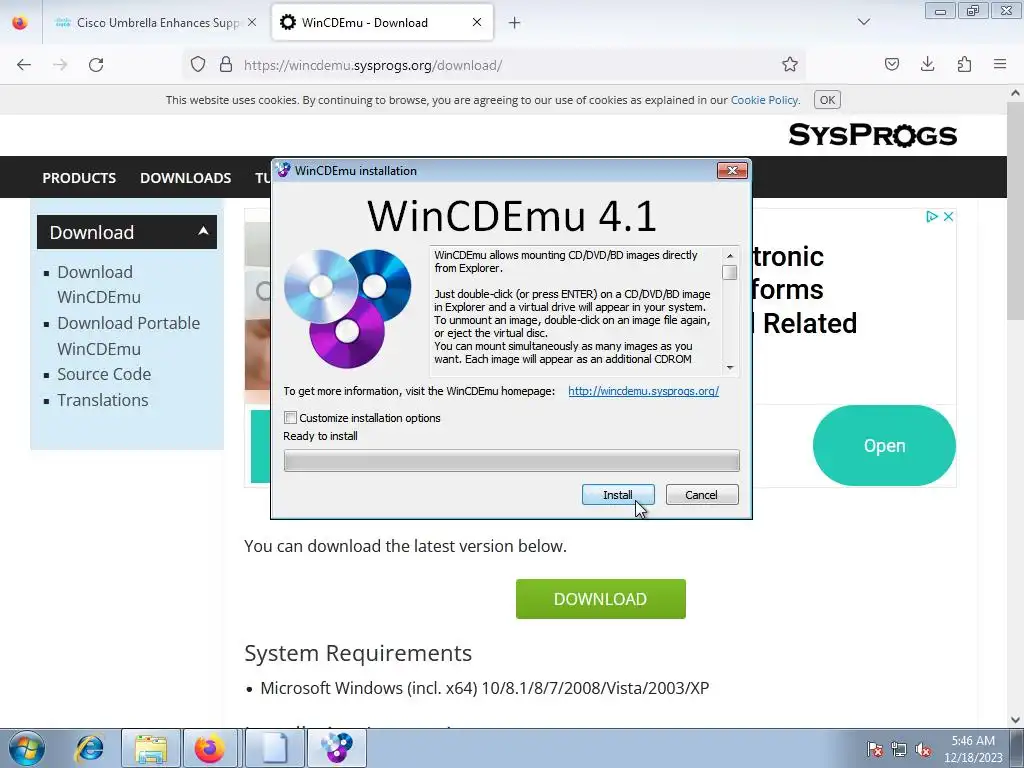Viewport: 1024px width, 768px height.
Task: Click the Firefox logo in the tab bar
Action: pos(20,23)
